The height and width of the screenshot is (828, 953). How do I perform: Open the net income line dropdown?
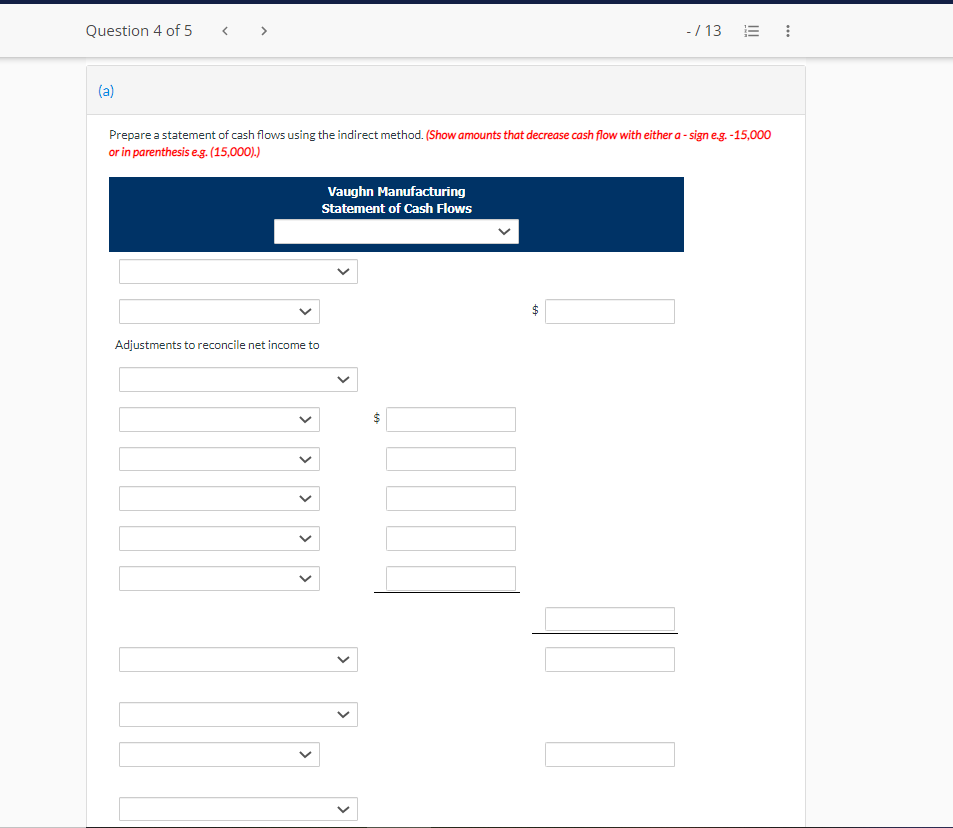[x=219, y=311]
